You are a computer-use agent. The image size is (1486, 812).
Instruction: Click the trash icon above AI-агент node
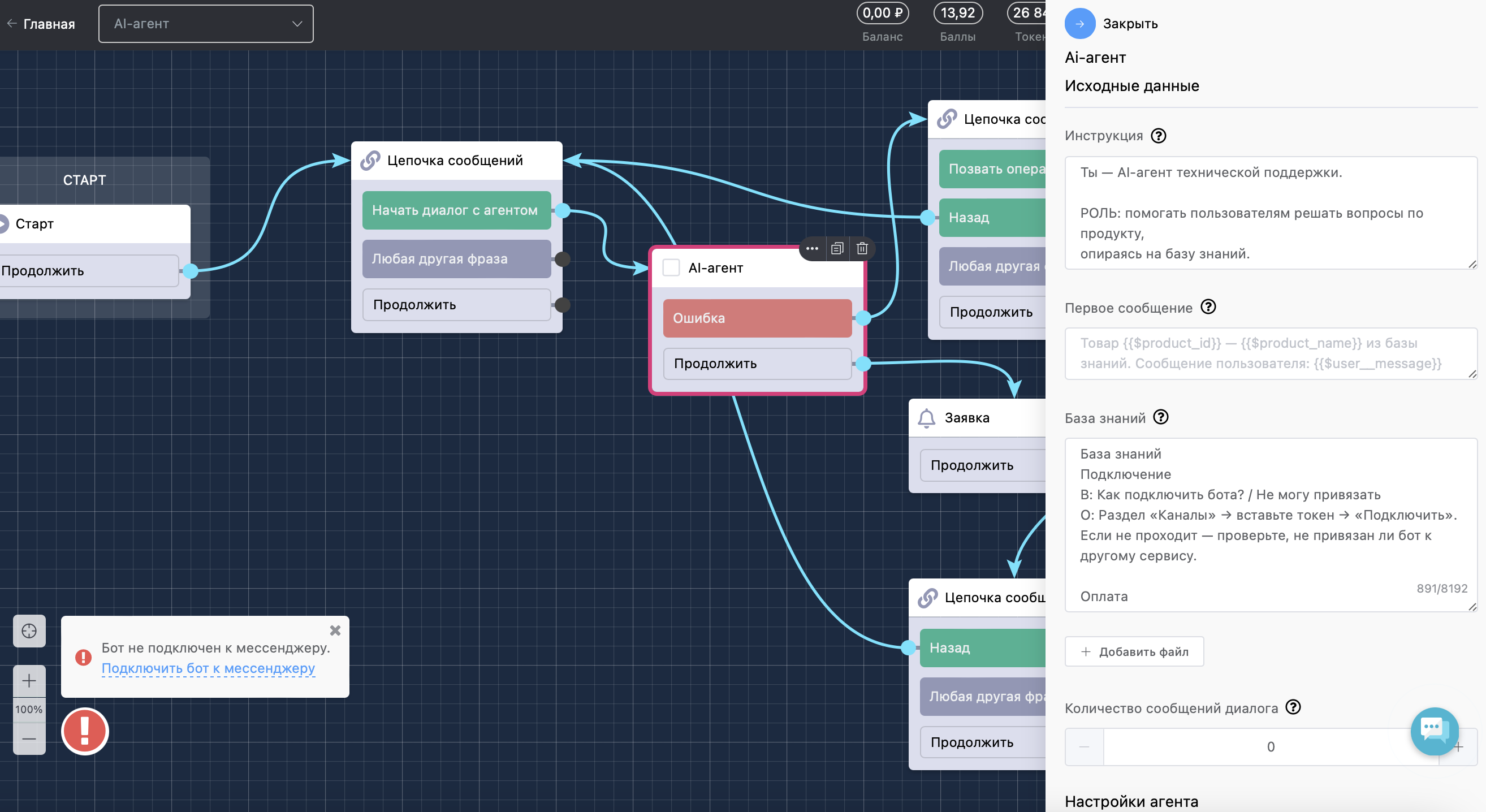coord(862,249)
